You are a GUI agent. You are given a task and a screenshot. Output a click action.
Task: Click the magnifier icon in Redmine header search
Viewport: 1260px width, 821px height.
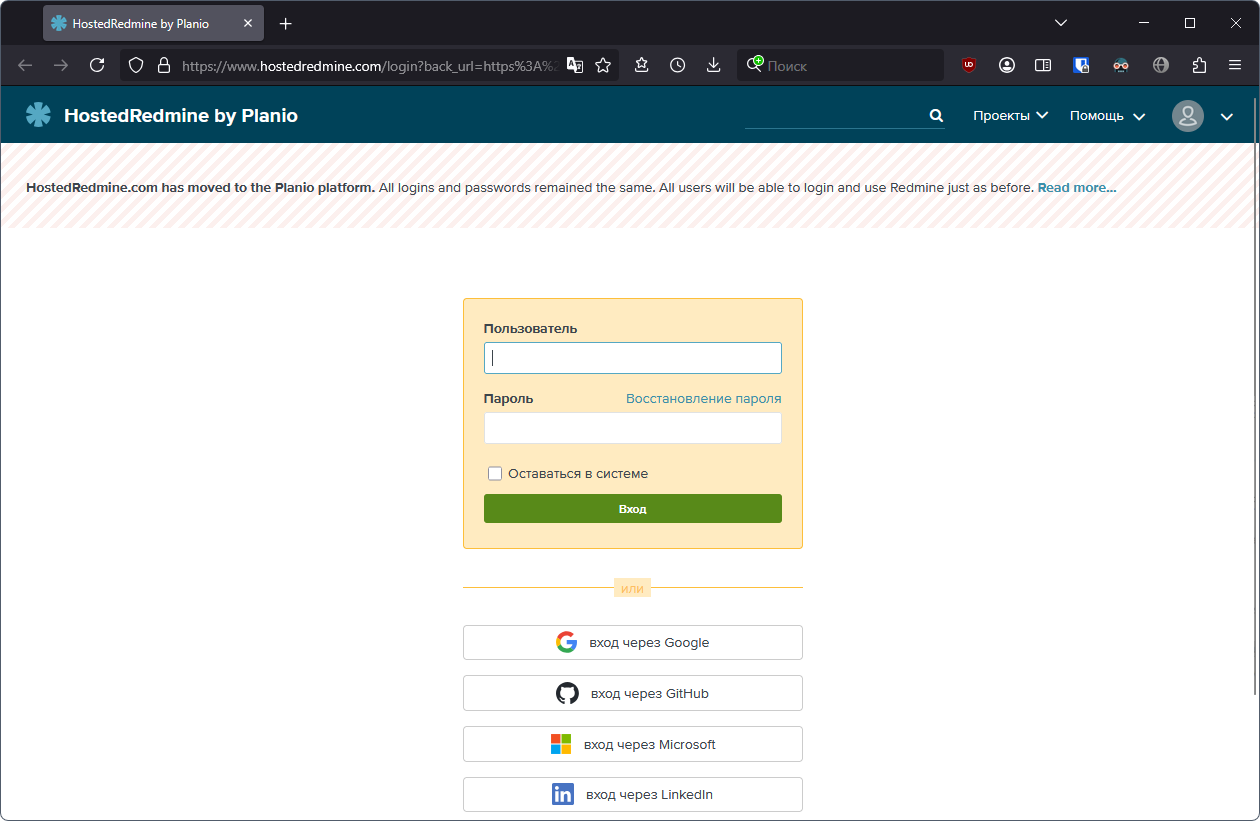[x=936, y=116]
